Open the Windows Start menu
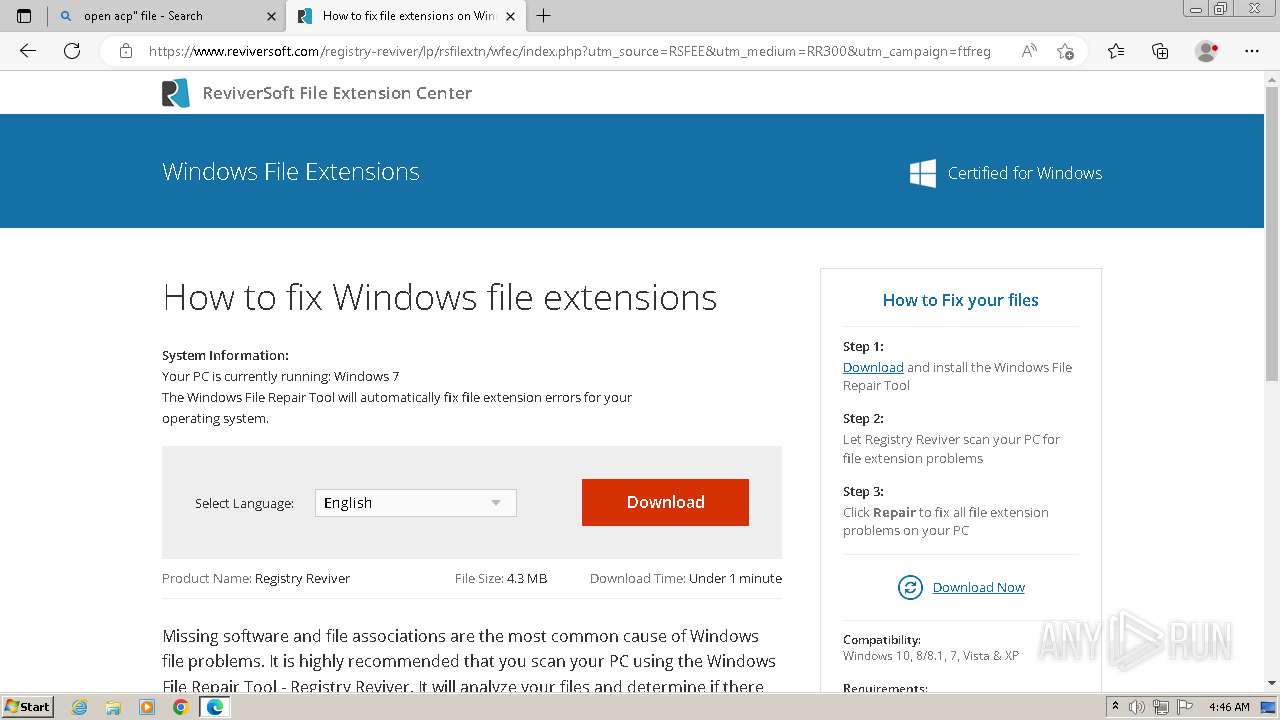The width and height of the screenshot is (1280, 720). pyautogui.click(x=27, y=707)
